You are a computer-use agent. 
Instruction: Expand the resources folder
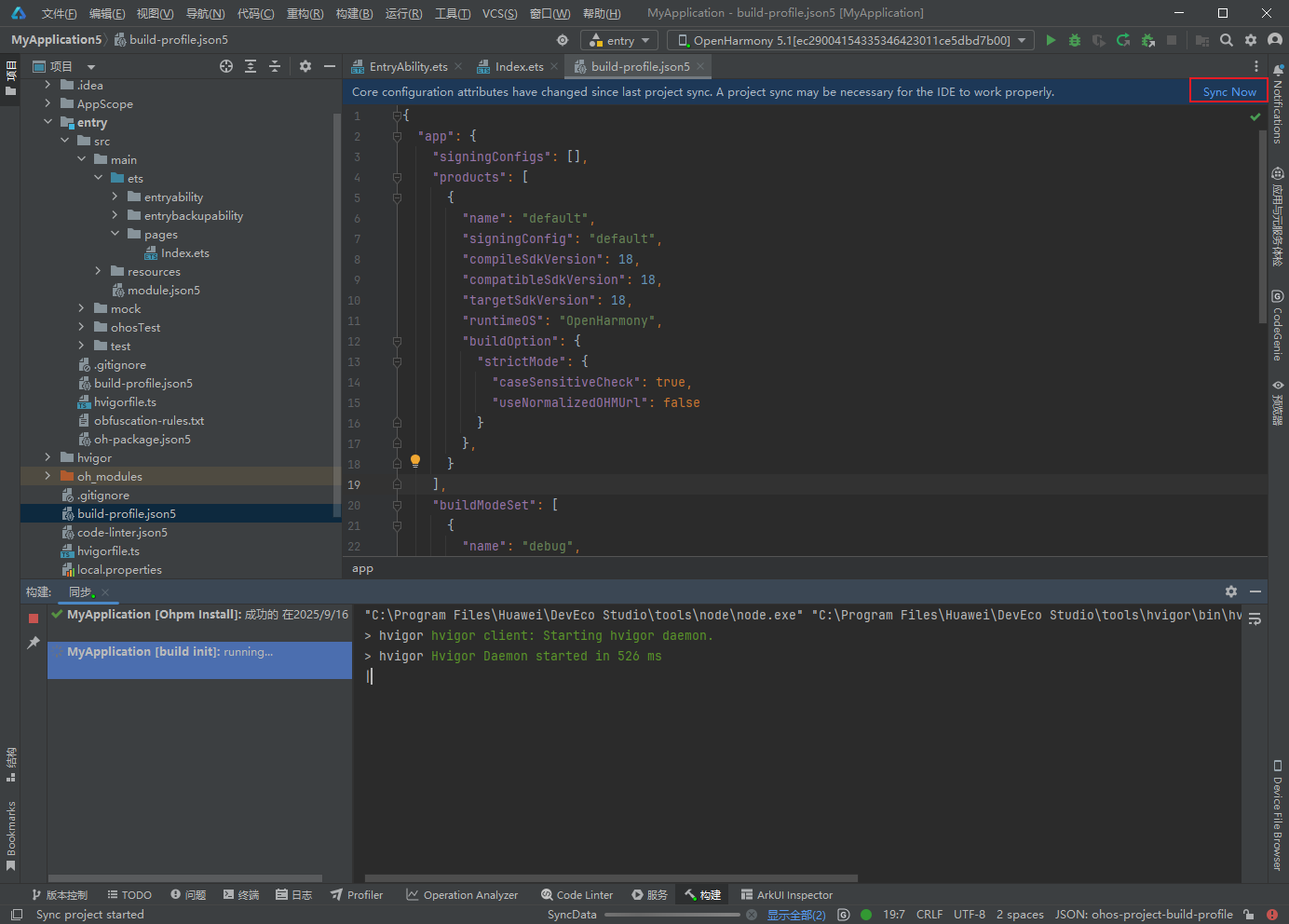pos(98,271)
